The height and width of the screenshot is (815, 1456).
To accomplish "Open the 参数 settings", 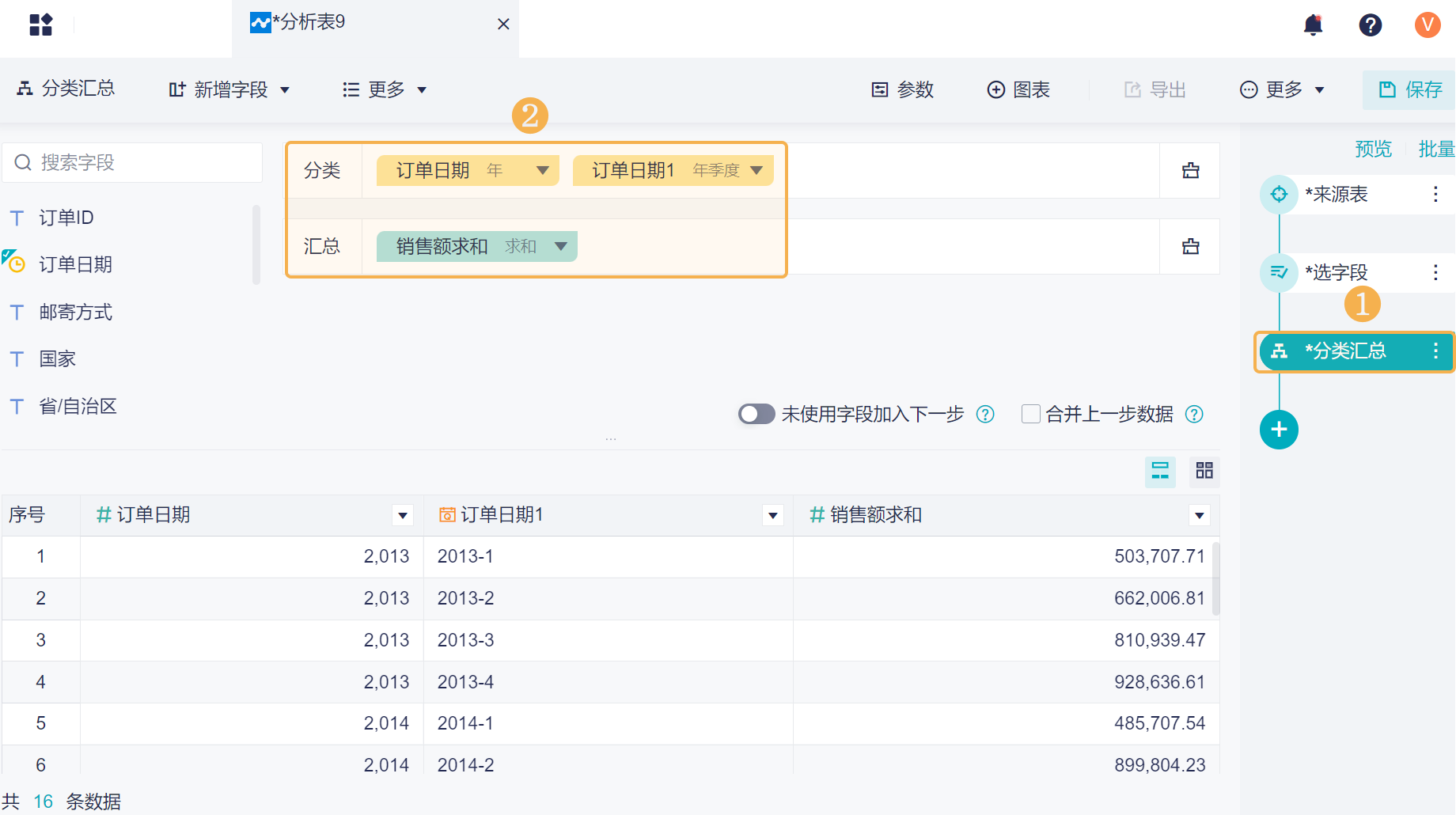I will [902, 90].
